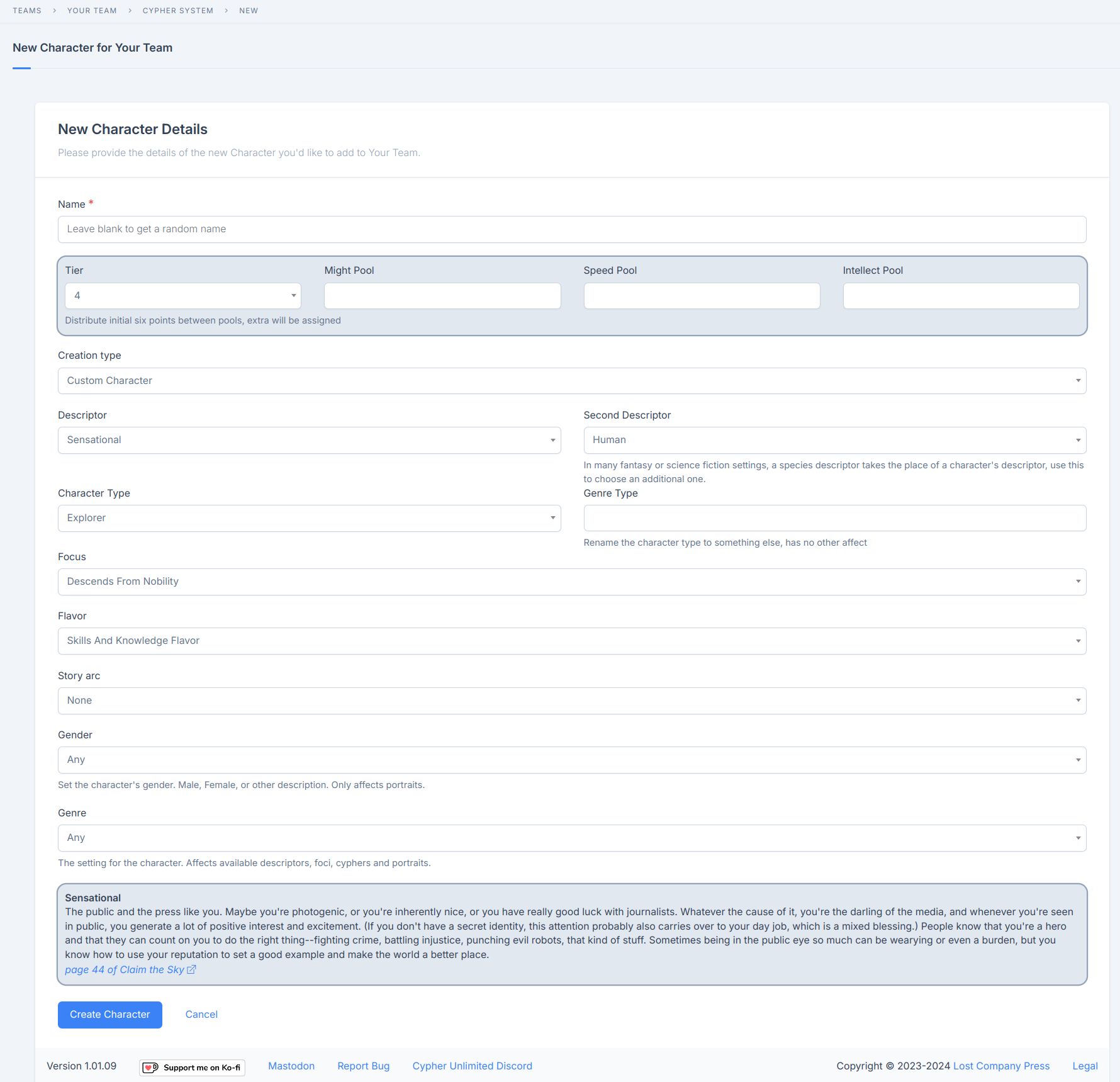Open the Gender dropdown
Screen dimensions: 1120x1082
571,760
